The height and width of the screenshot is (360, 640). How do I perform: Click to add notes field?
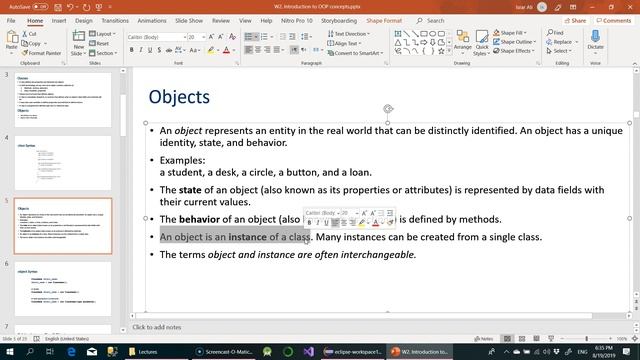pos(157,327)
